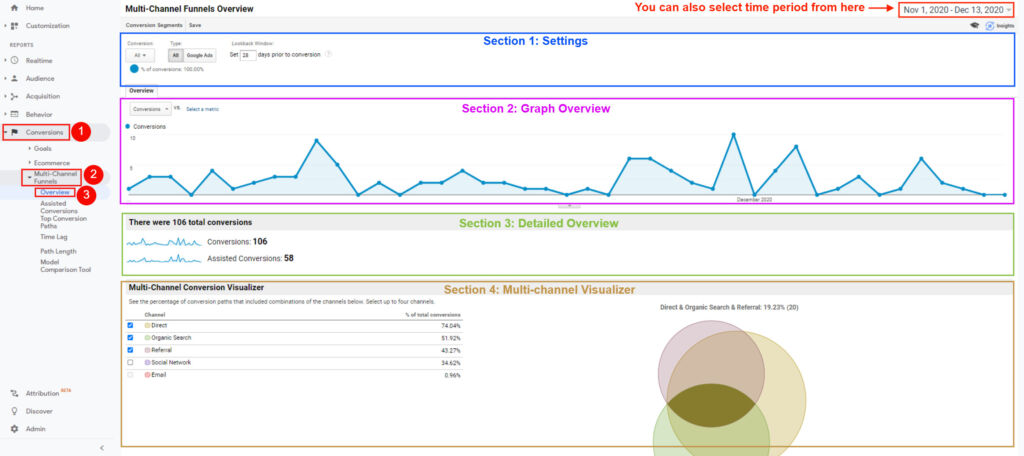Uncheck the Direct channel checkbox
The image size is (1024, 456).
click(130, 325)
